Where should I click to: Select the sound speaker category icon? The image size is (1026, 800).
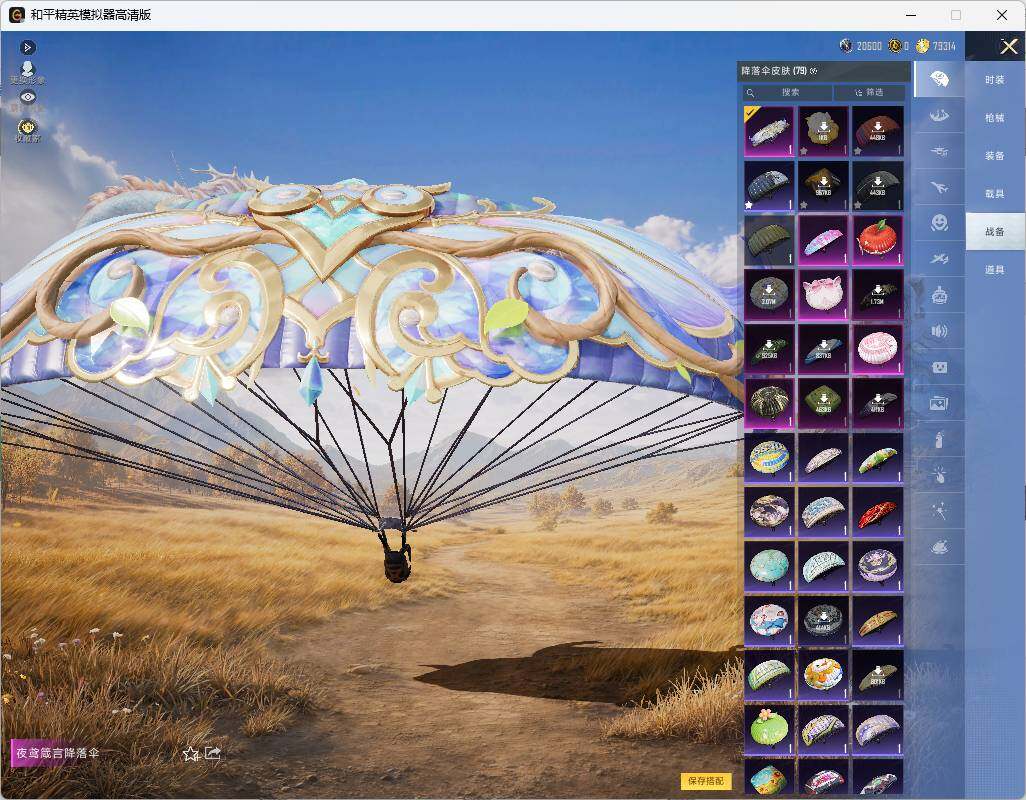[x=939, y=332]
